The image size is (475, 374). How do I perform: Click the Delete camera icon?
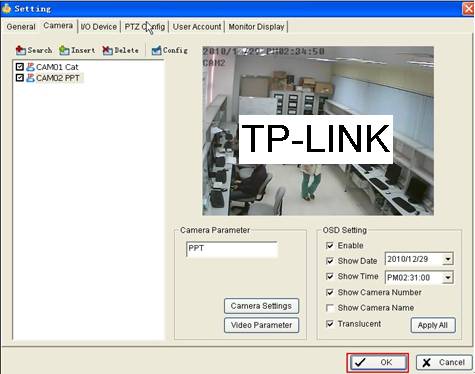[107, 50]
